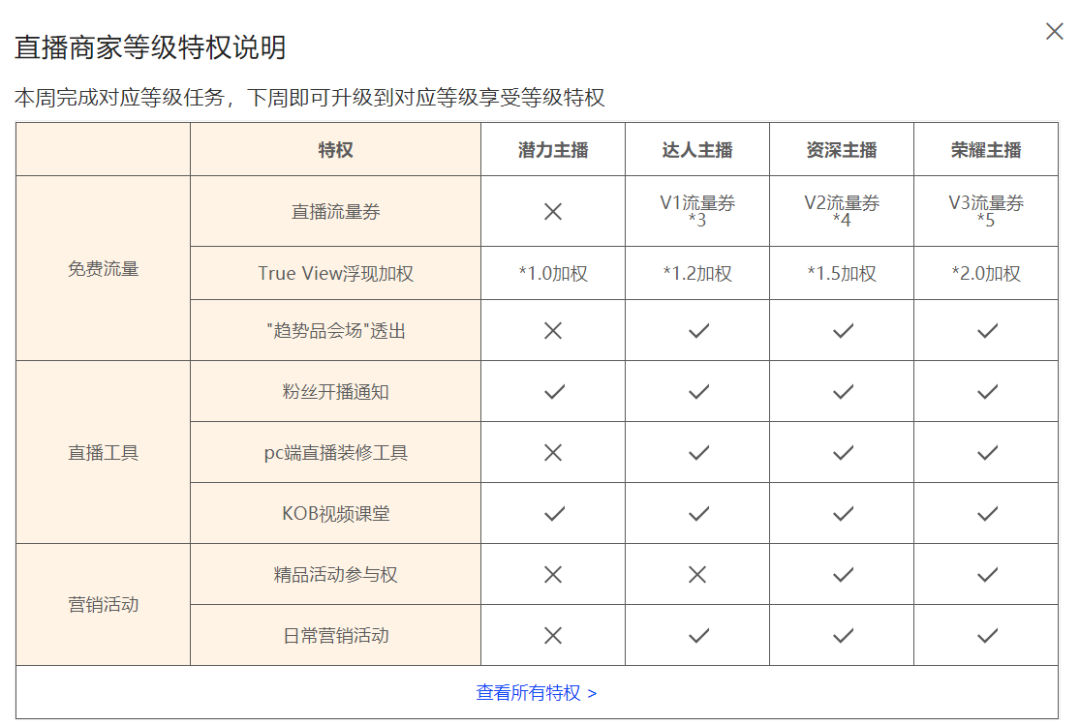The image size is (1080, 725).
Task: Click the checkmark for 达人主播 趋势品会场透出
Action: pyautogui.click(x=698, y=330)
